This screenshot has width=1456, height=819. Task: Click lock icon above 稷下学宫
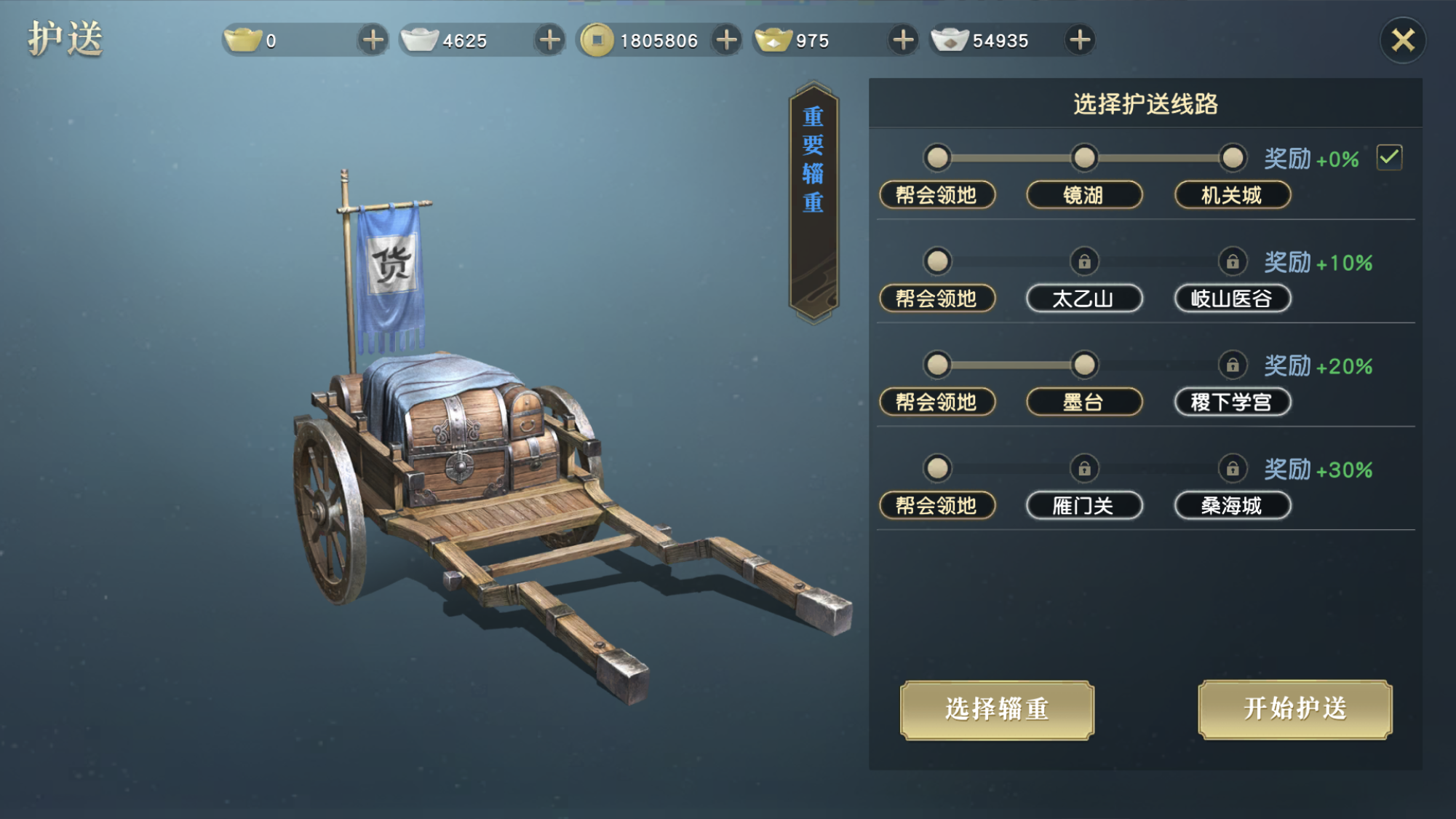1233,365
